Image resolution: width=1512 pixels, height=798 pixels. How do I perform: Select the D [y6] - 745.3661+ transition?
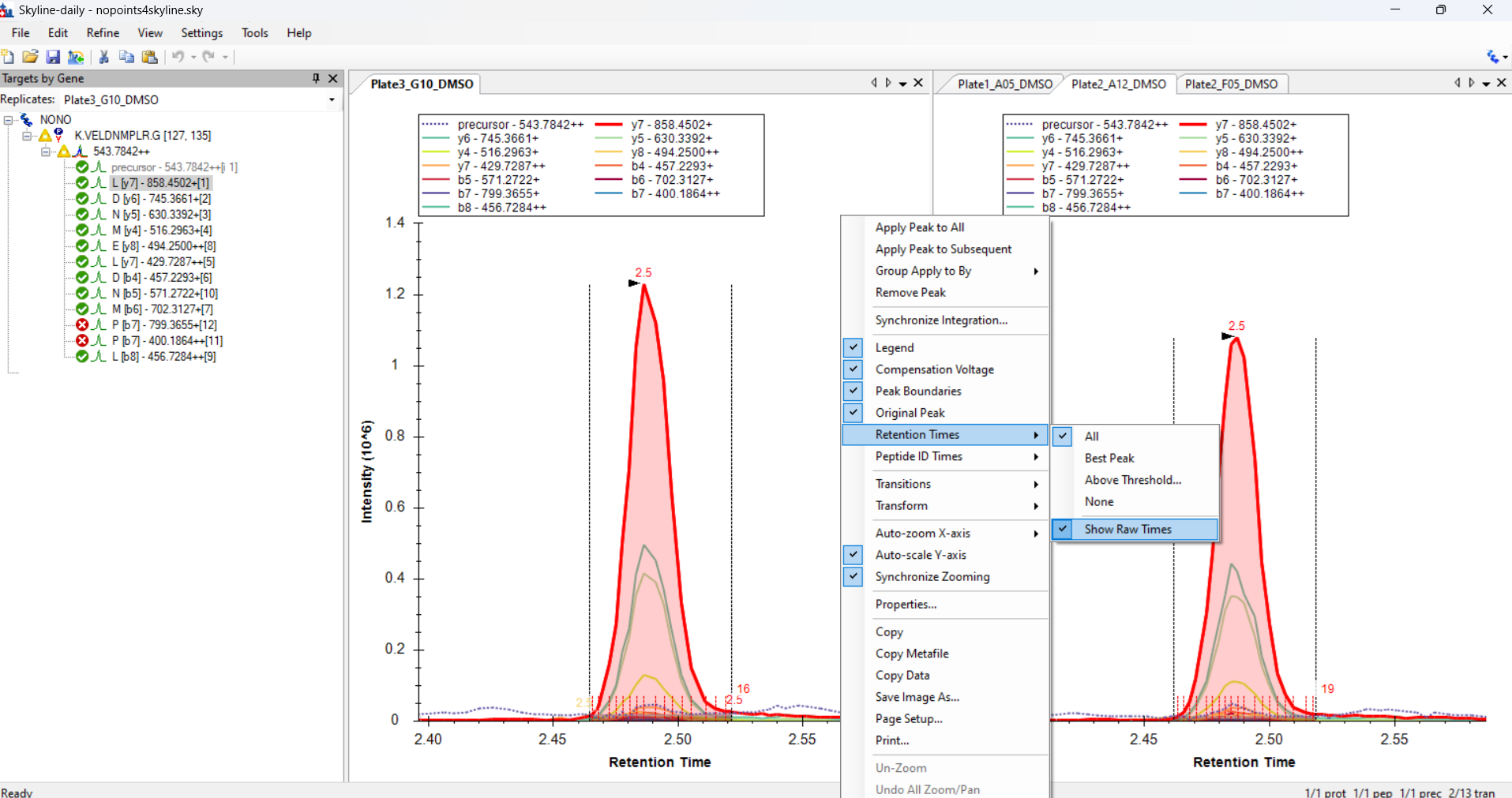tap(161, 199)
